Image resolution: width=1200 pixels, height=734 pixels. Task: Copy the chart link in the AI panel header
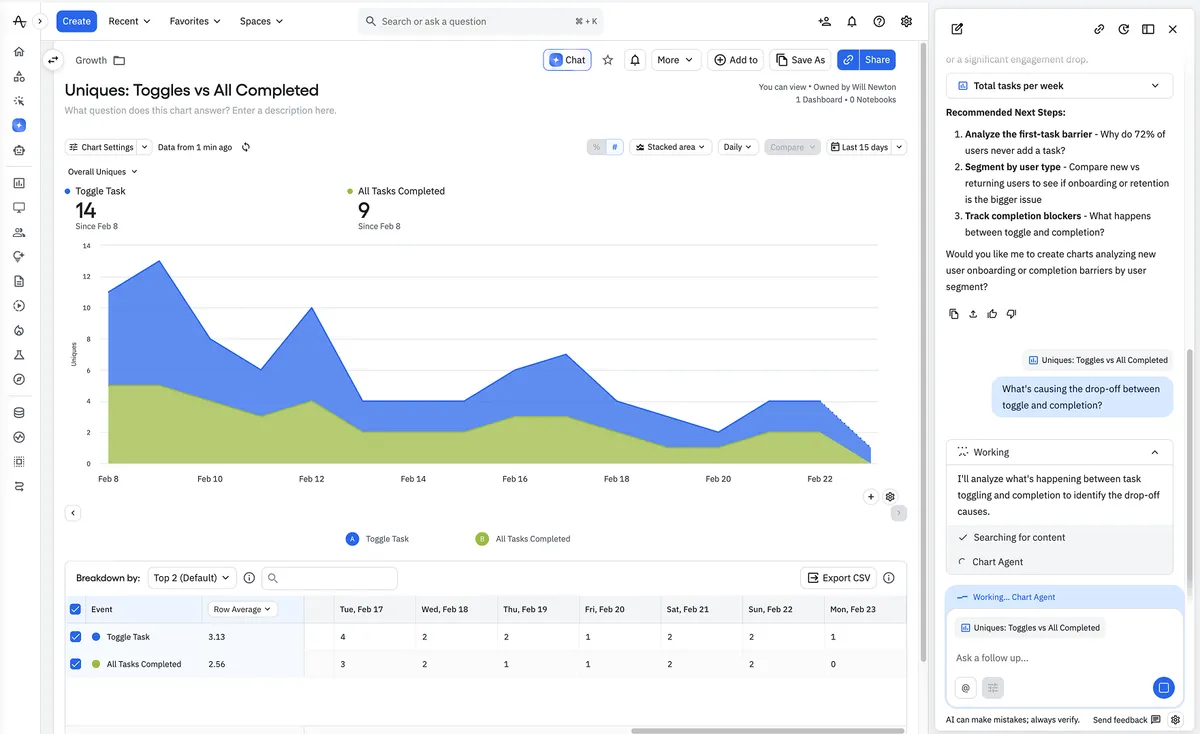[1098, 29]
